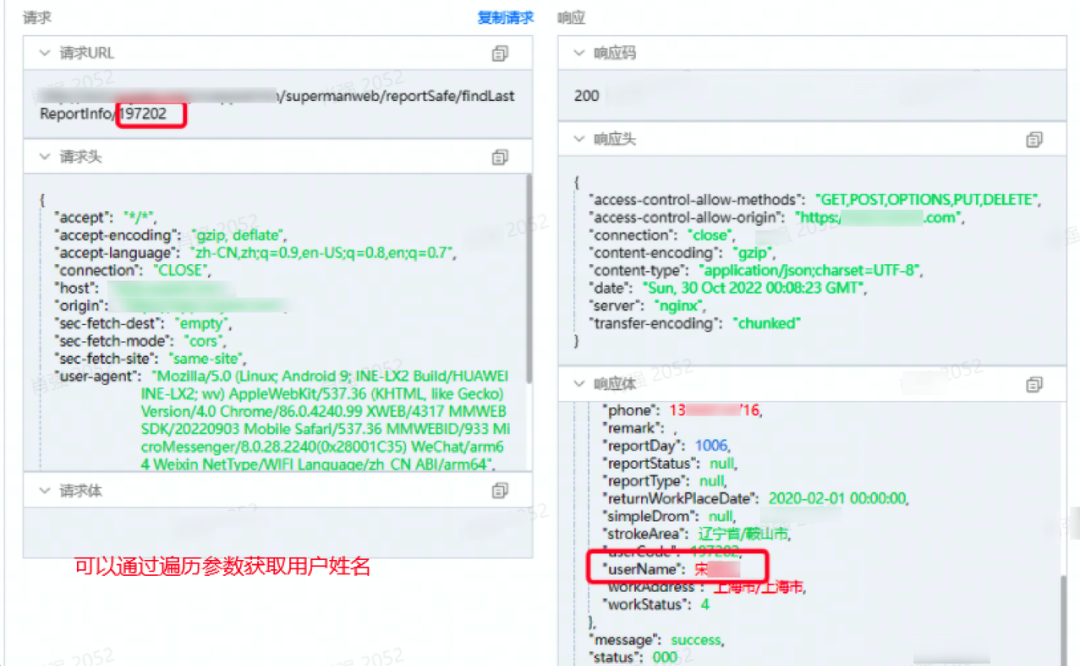Image resolution: width=1080 pixels, height=666 pixels.
Task: Click the 响应 panel heading
Action: [571, 18]
